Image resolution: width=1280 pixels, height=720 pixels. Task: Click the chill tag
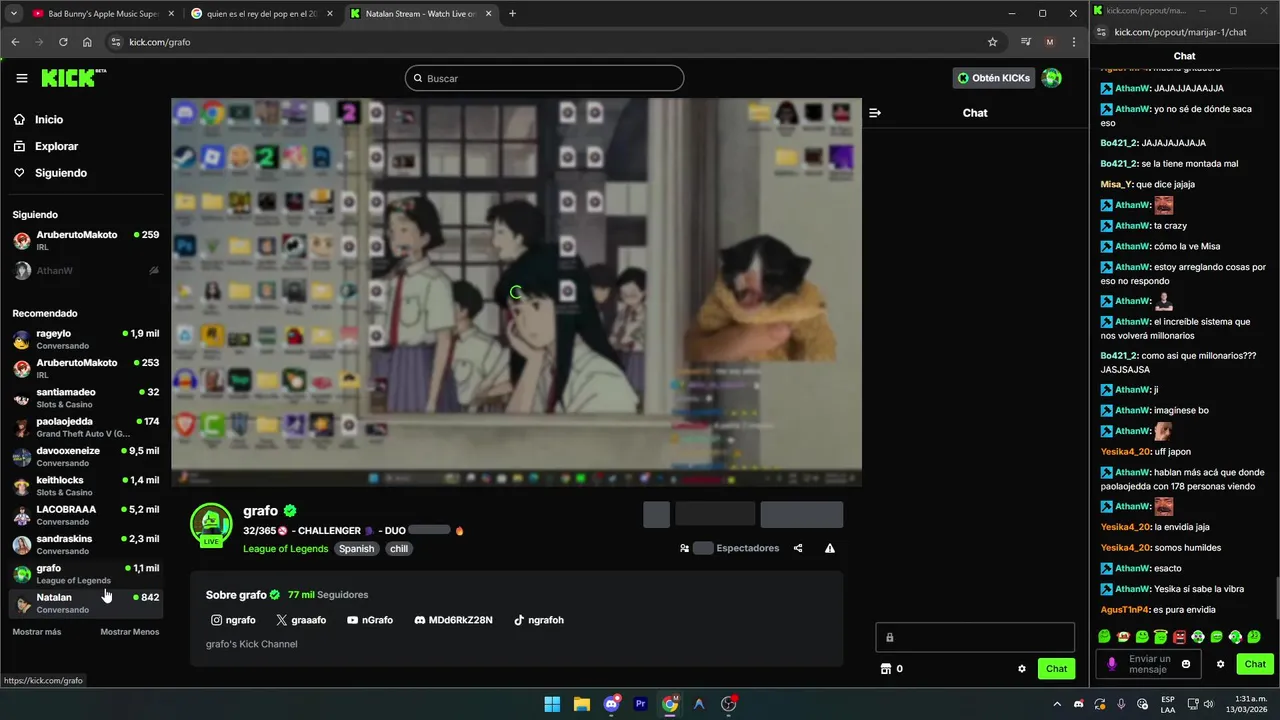(x=399, y=548)
